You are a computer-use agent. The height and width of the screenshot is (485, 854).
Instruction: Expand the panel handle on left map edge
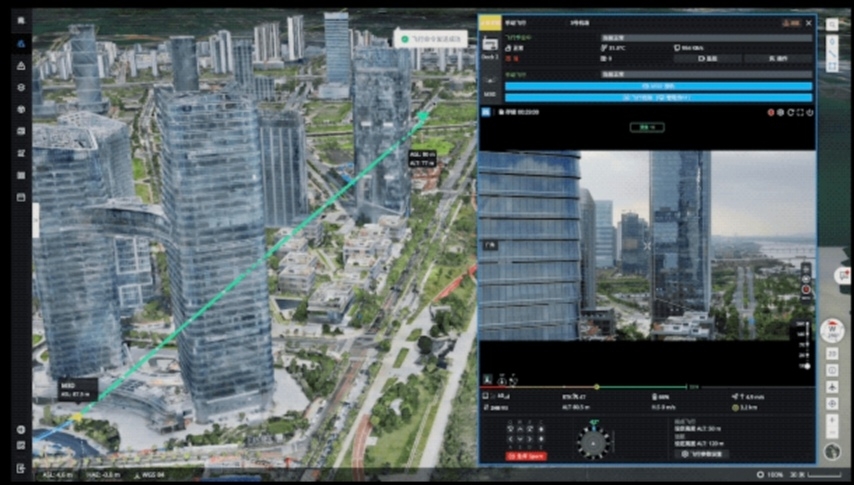36,220
